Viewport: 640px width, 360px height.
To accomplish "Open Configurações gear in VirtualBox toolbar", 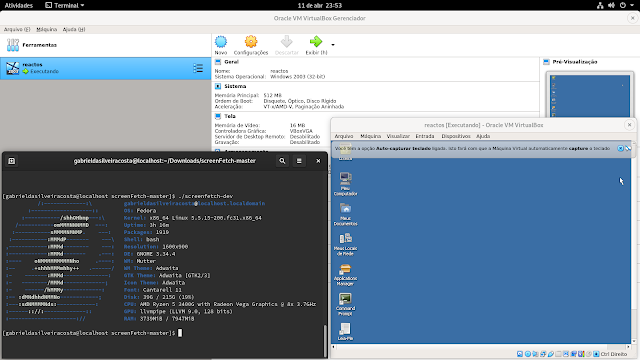I will (251, 42).
